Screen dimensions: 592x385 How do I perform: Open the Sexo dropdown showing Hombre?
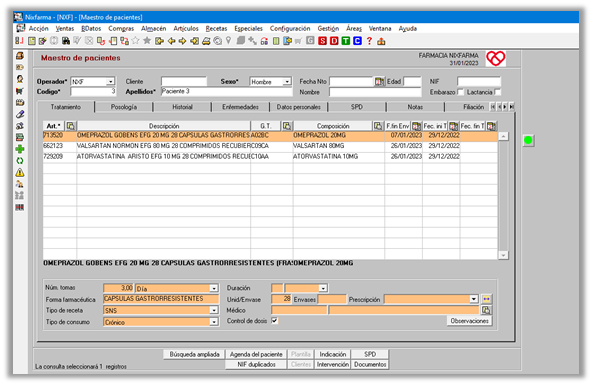pyautogui.click(x=287, y=82)
